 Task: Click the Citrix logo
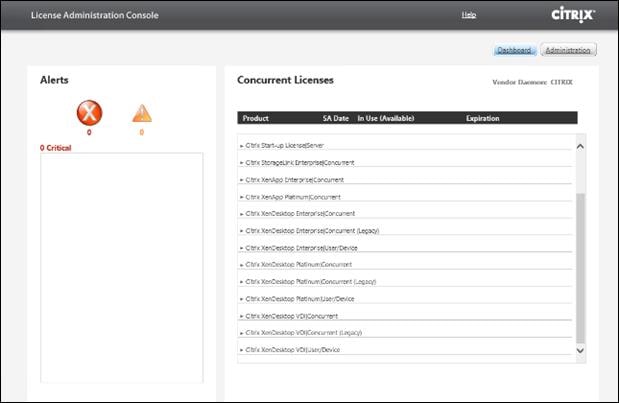(573, 15)
